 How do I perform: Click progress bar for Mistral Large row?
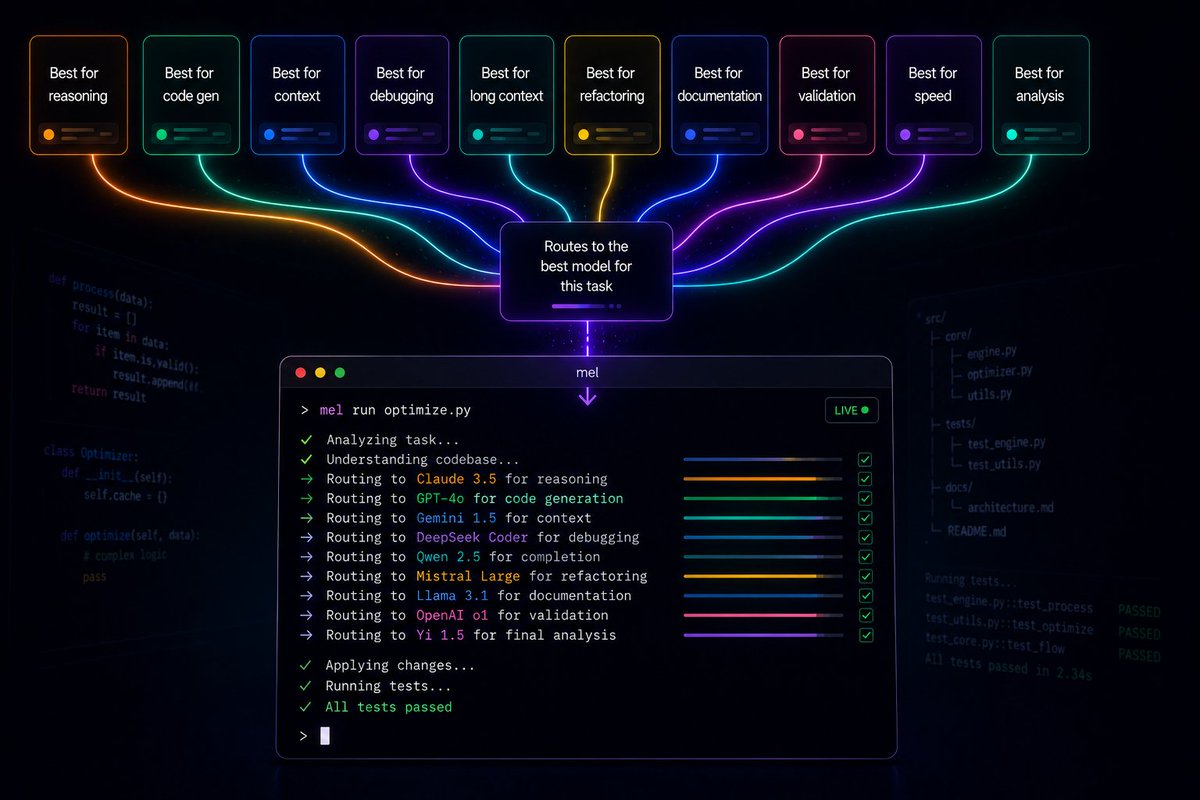pos(762,576)
